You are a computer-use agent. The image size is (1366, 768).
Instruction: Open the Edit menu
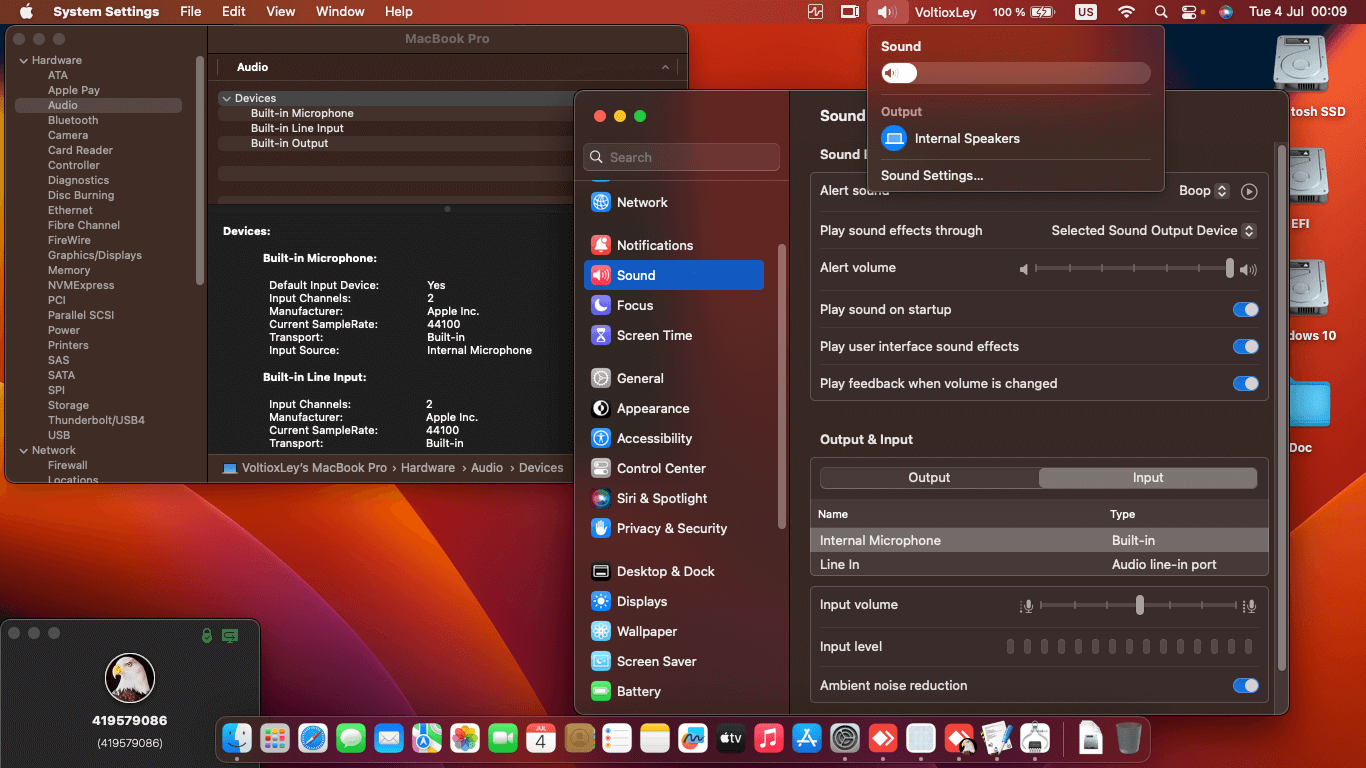234,12
